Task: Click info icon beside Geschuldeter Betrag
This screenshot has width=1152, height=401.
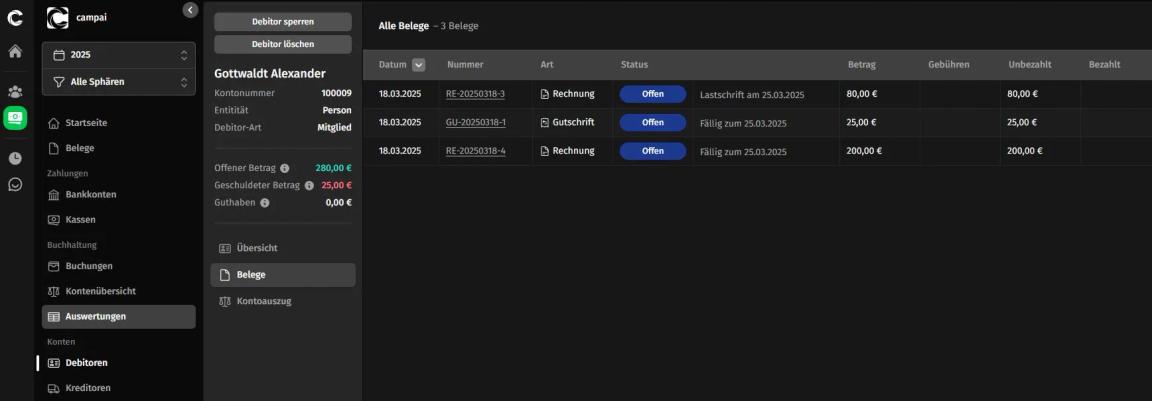Action: pos(309,186)
